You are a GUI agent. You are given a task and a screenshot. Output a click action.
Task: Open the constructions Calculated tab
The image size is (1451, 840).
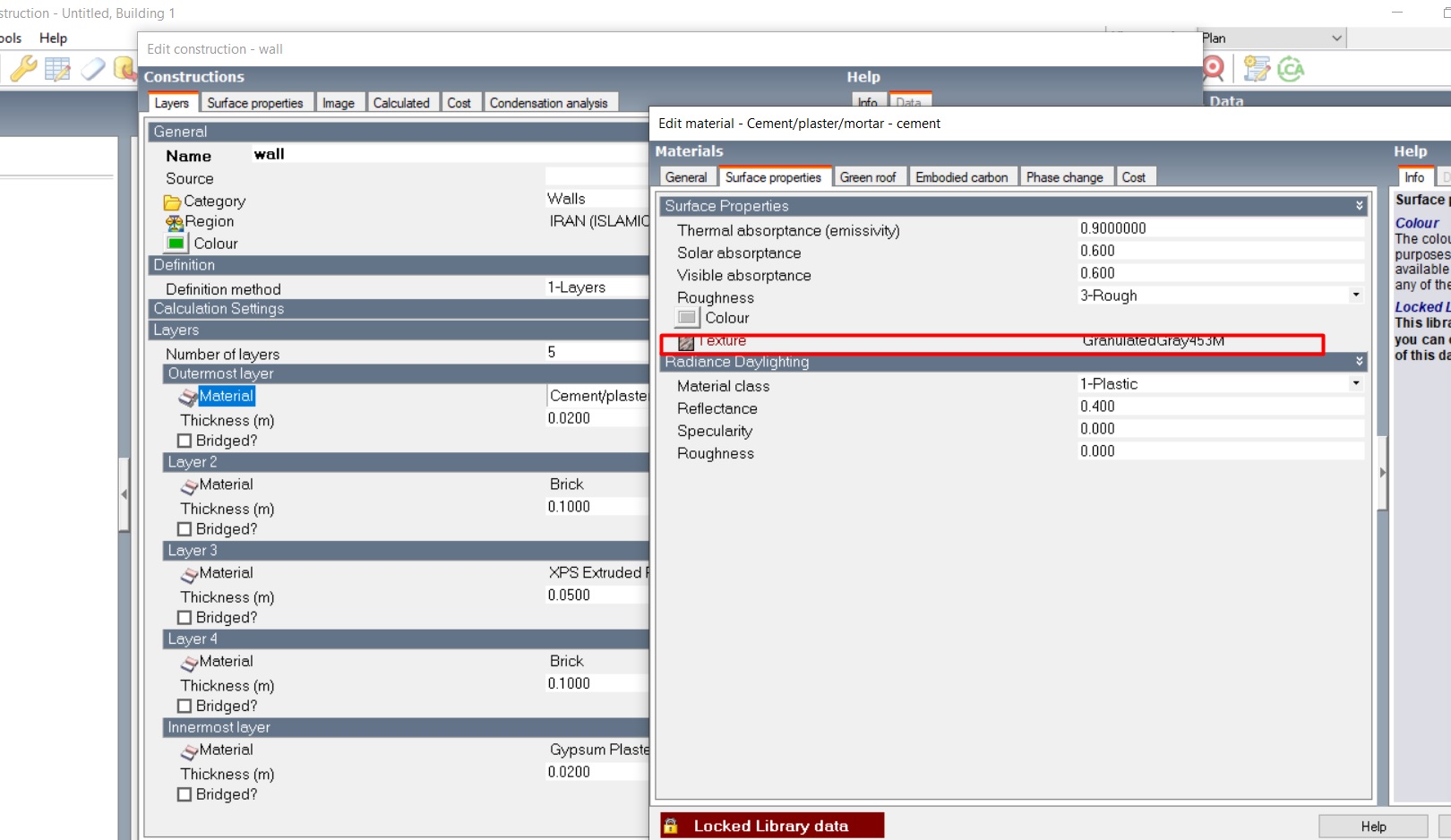tap(401, 103)
